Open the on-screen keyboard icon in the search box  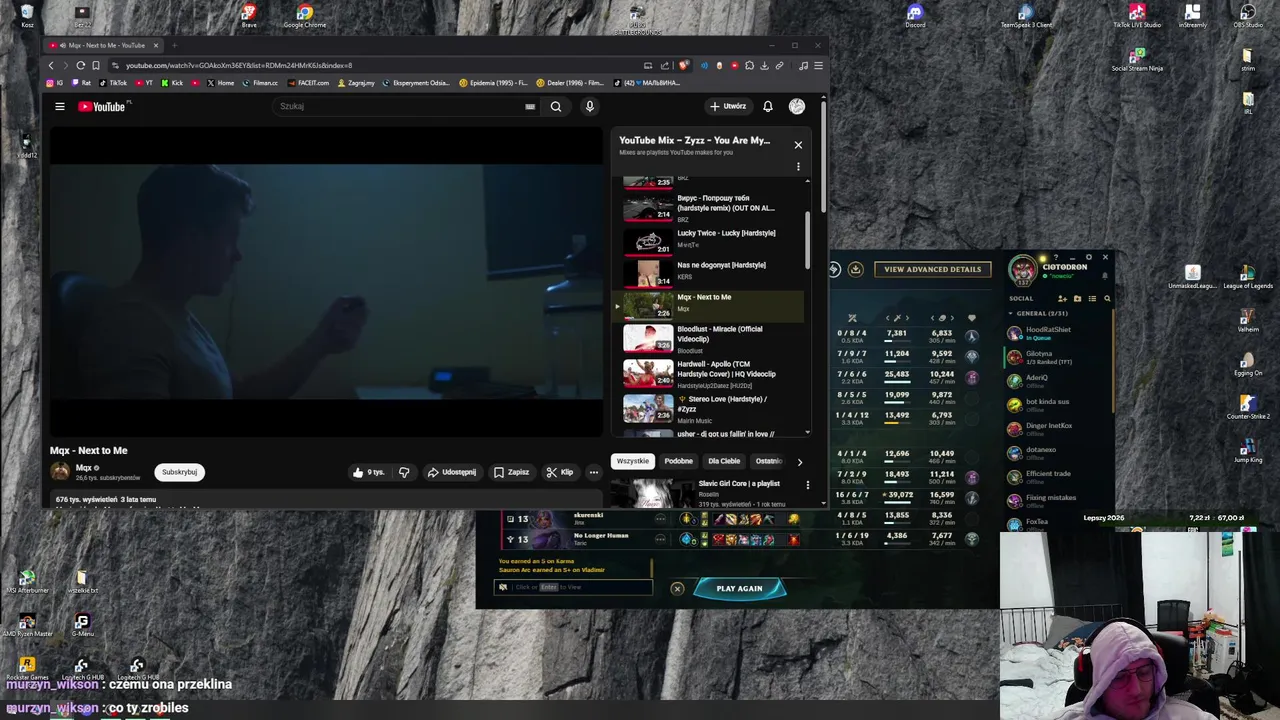coord(530,106)
